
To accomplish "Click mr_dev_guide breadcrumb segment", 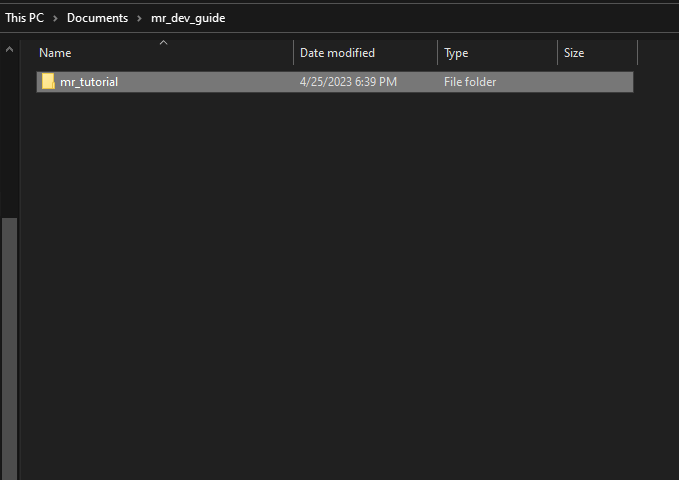I will (x=188, y=18).
